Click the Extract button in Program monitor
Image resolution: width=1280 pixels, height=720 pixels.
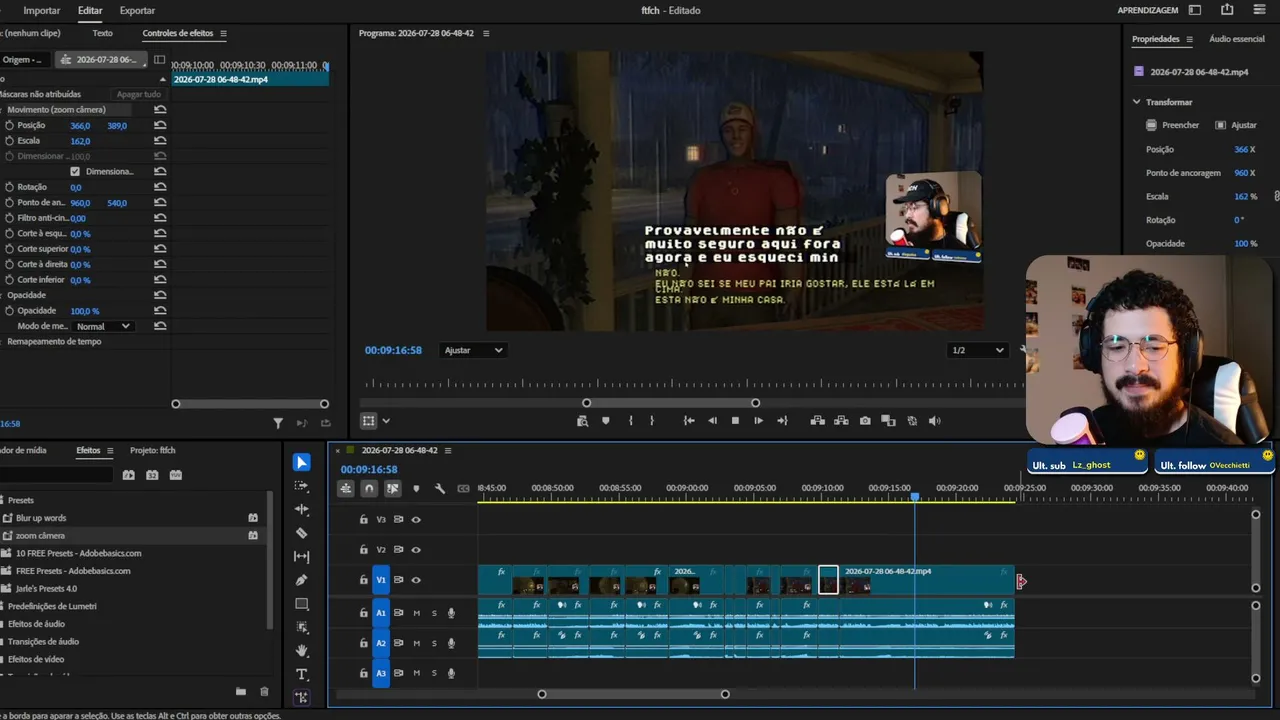(841, 421)
